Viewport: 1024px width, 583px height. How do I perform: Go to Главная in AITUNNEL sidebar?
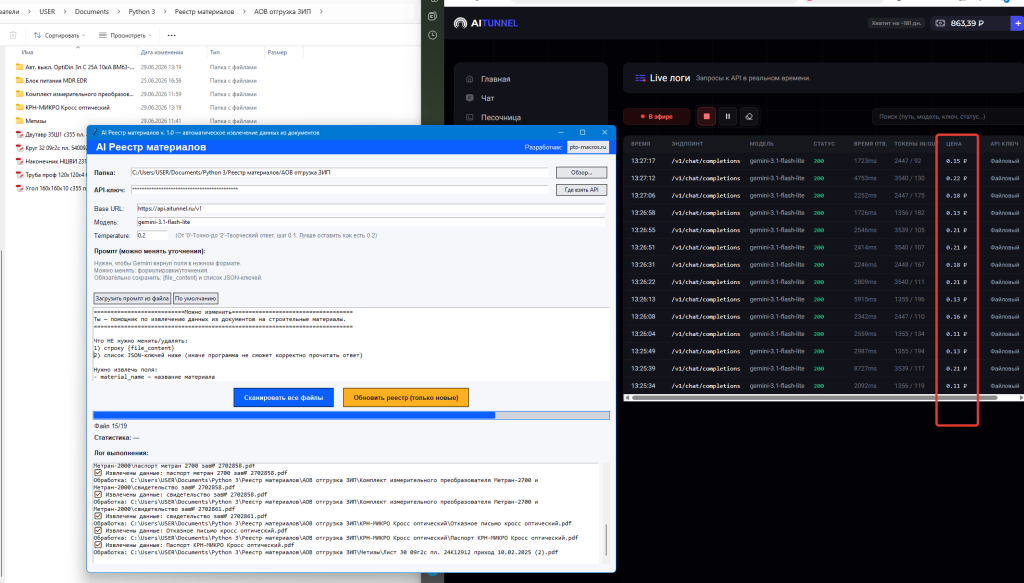[496, 79]
